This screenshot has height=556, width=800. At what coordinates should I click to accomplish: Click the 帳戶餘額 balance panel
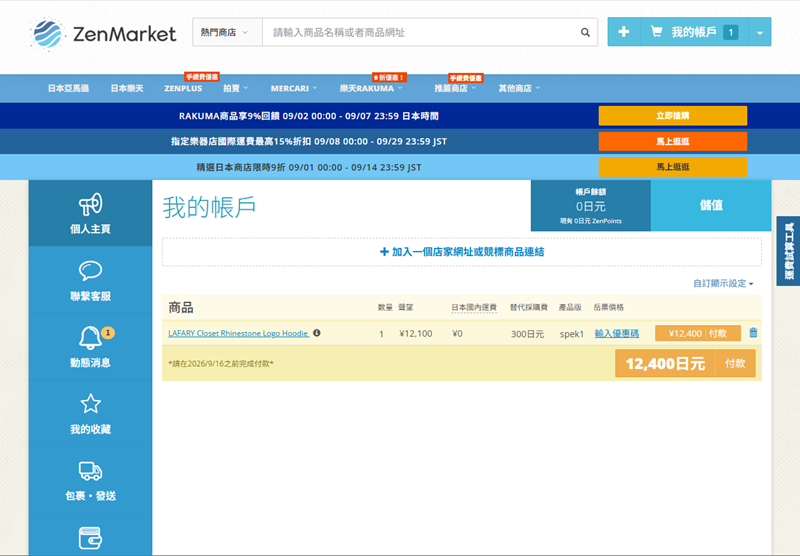[591, 206]
